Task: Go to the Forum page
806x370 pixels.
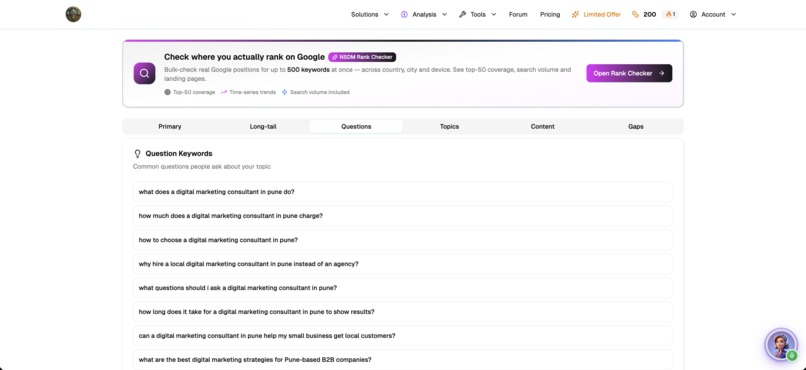Action: 518,14
